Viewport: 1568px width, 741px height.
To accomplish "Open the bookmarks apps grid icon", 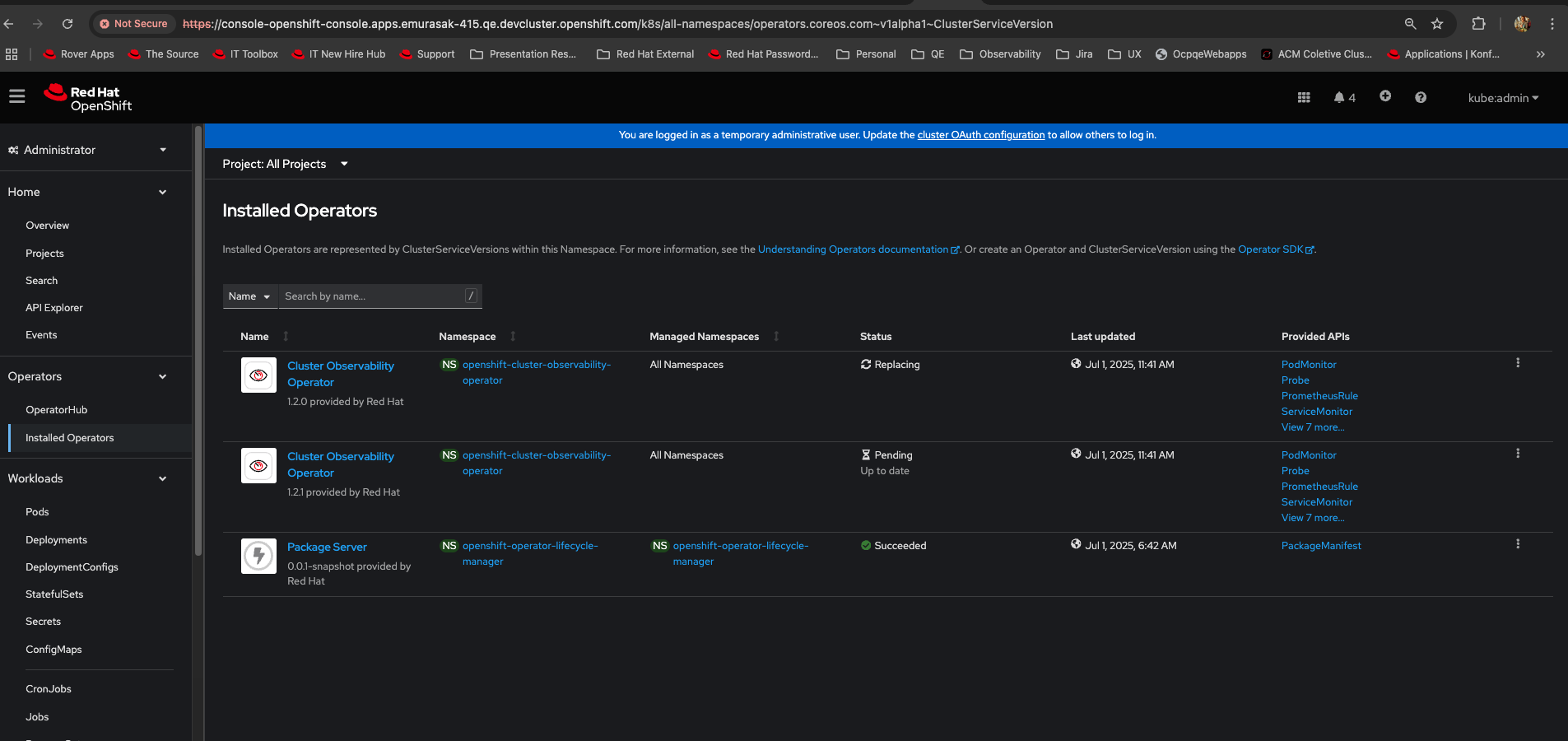I will 12,54.
